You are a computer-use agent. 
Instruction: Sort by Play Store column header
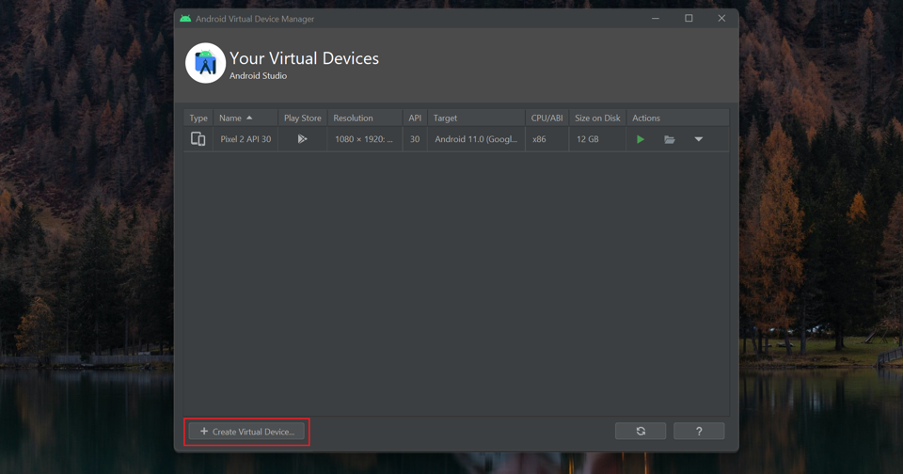tap(303, 118)
